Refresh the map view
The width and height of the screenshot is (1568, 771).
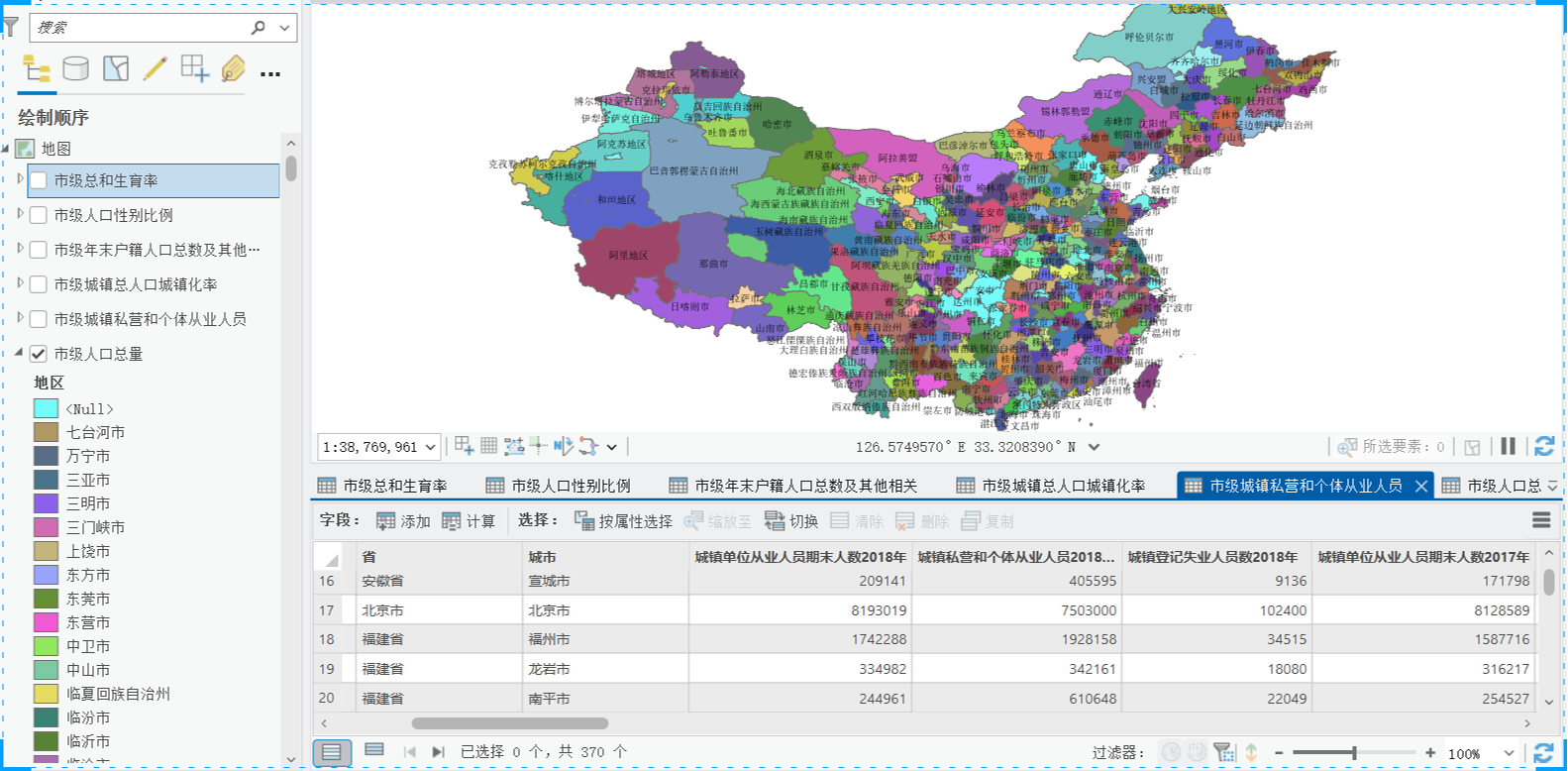pos(1543,446)
